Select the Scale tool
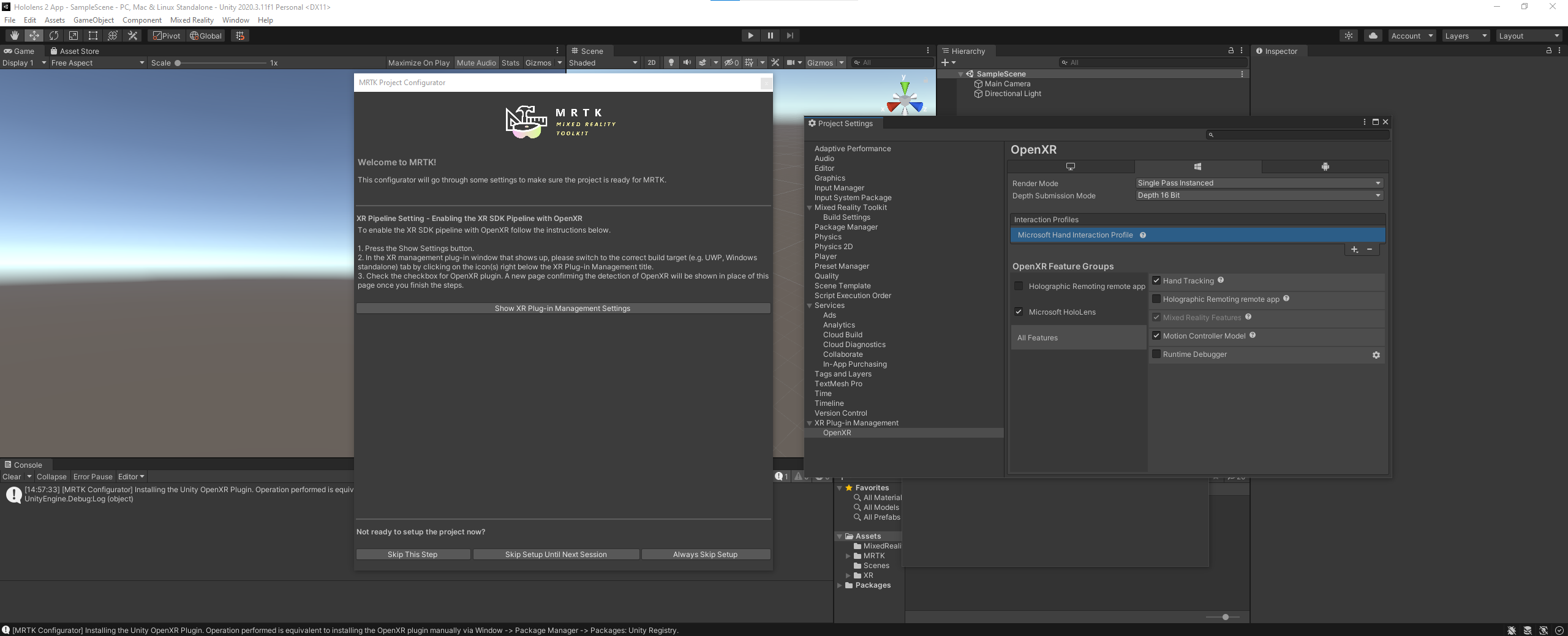This screenshot has height=636, width=1568. click(x=73, y=36)
